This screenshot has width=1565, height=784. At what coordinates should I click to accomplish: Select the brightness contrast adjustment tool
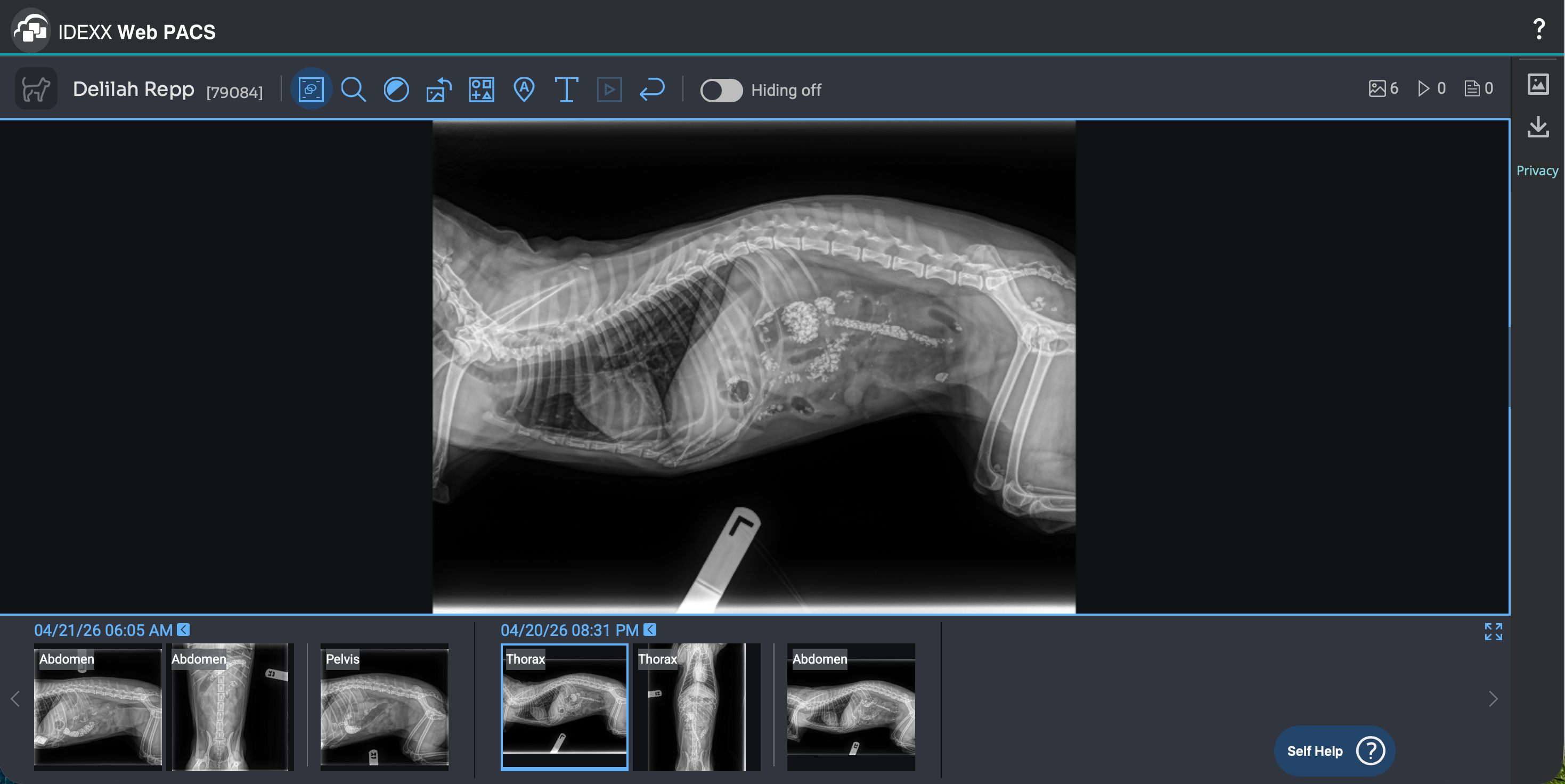click(x=396, y=90)
